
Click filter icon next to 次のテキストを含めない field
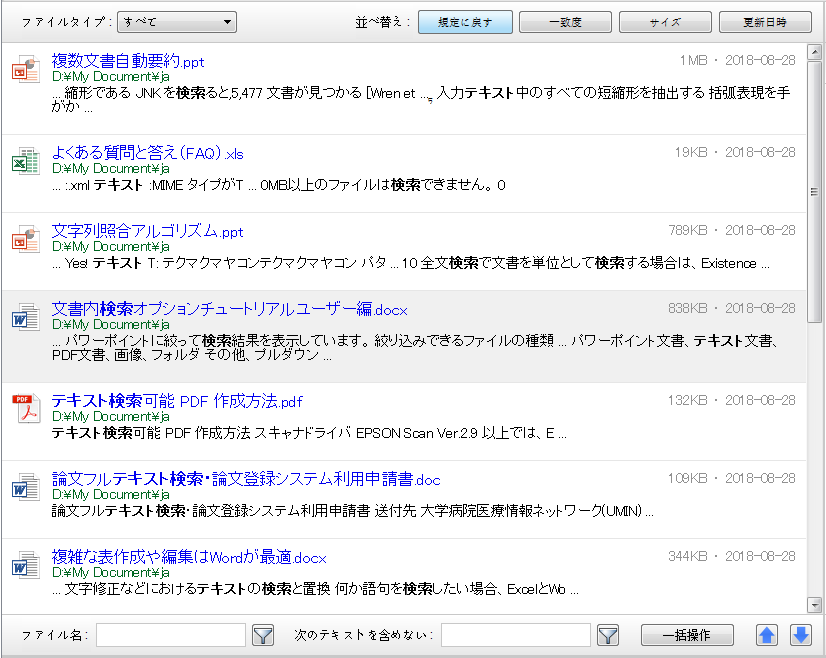coord(608,635)
